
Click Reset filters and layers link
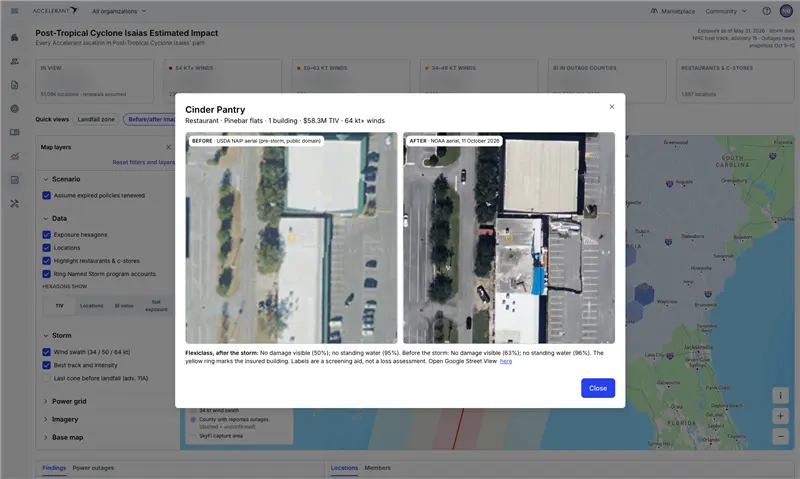[143, 162]
